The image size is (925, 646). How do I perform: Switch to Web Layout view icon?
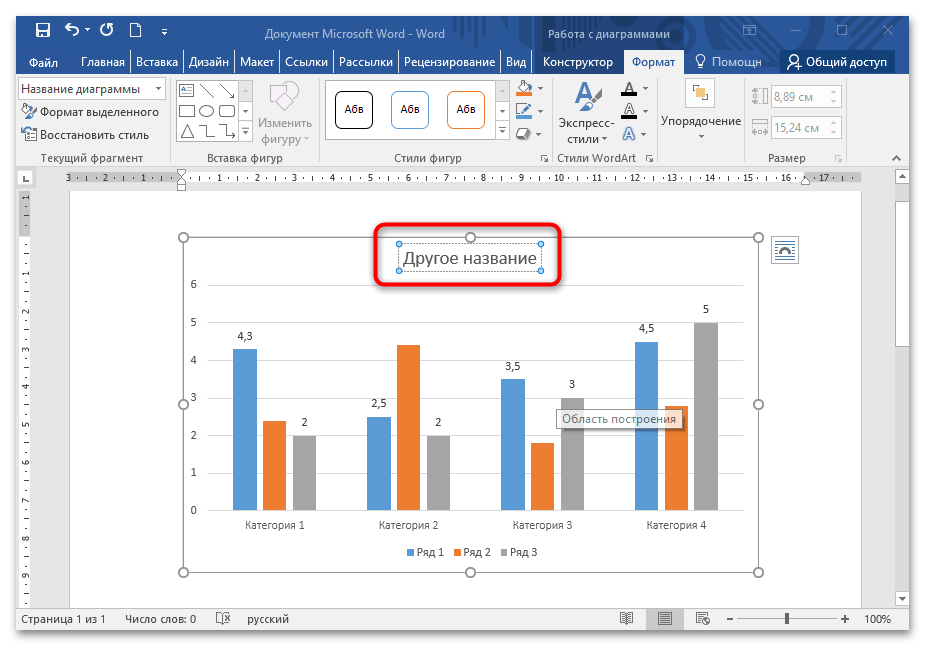[x=702, y=618]
